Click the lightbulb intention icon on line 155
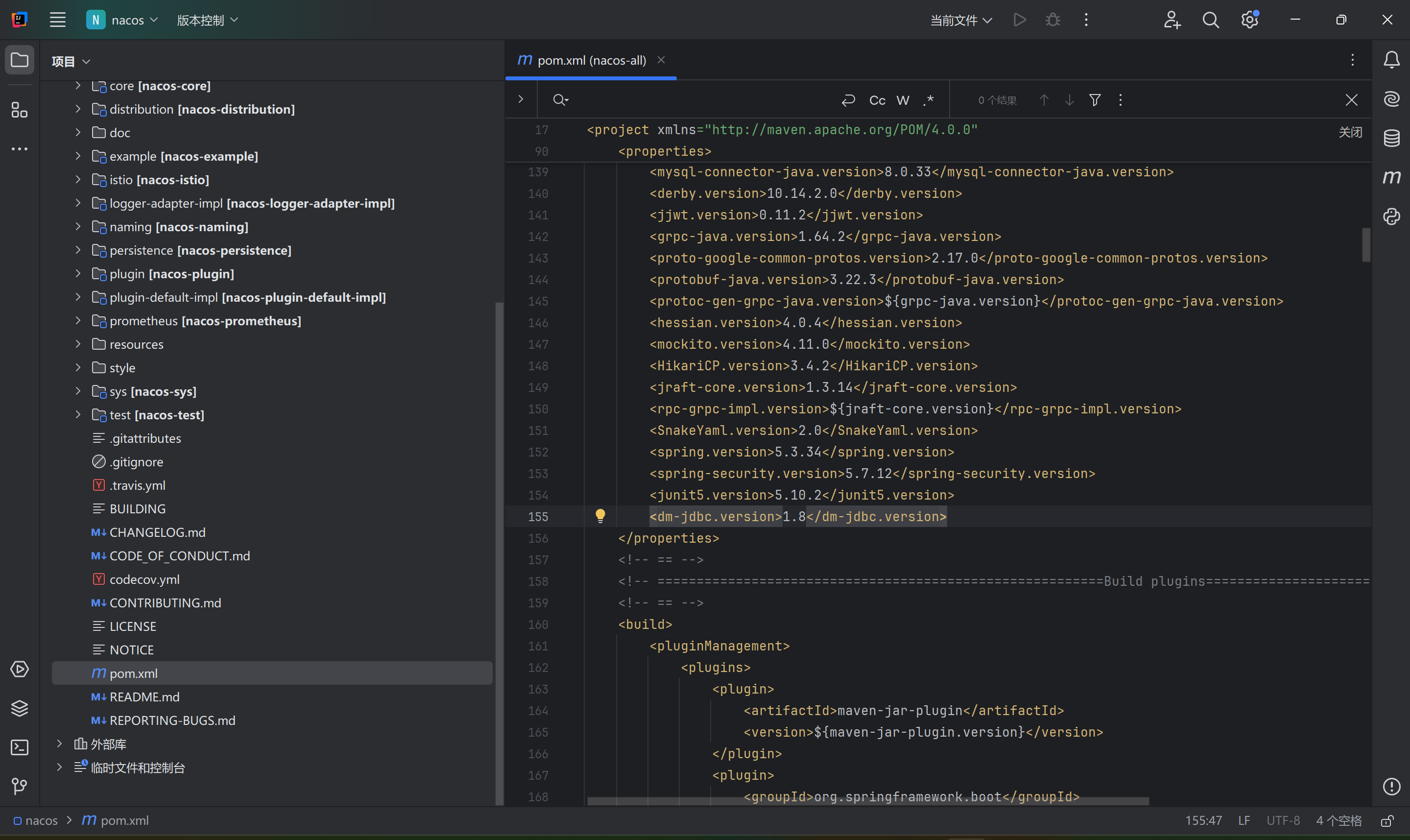The width and height of the screenshot is (1410, 840). point(600,516)
